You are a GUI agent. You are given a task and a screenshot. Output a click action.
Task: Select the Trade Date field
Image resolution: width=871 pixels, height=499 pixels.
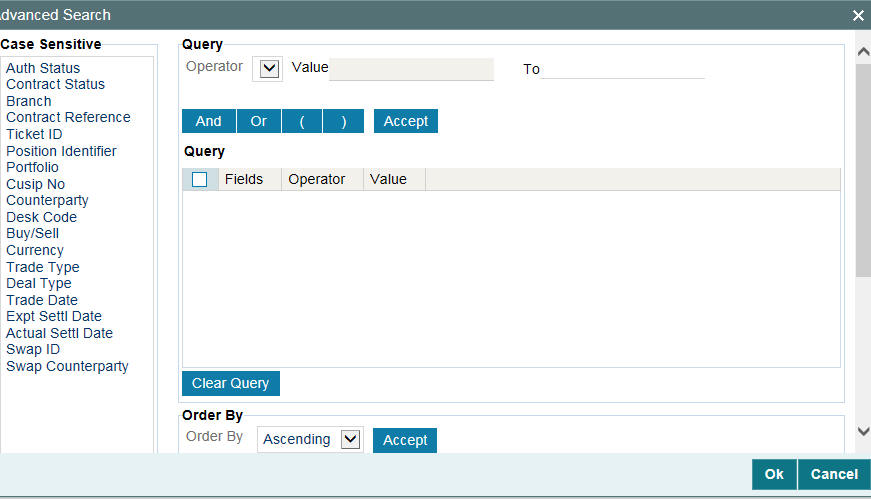point(42,300)
